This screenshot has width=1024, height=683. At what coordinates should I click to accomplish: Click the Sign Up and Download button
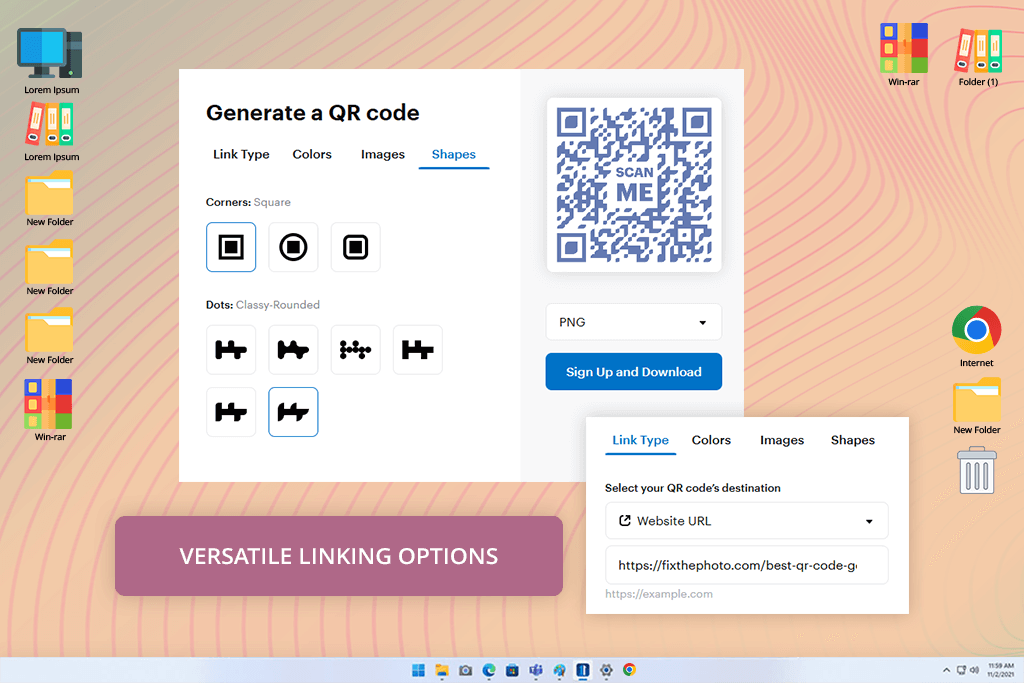coord(633,372)
